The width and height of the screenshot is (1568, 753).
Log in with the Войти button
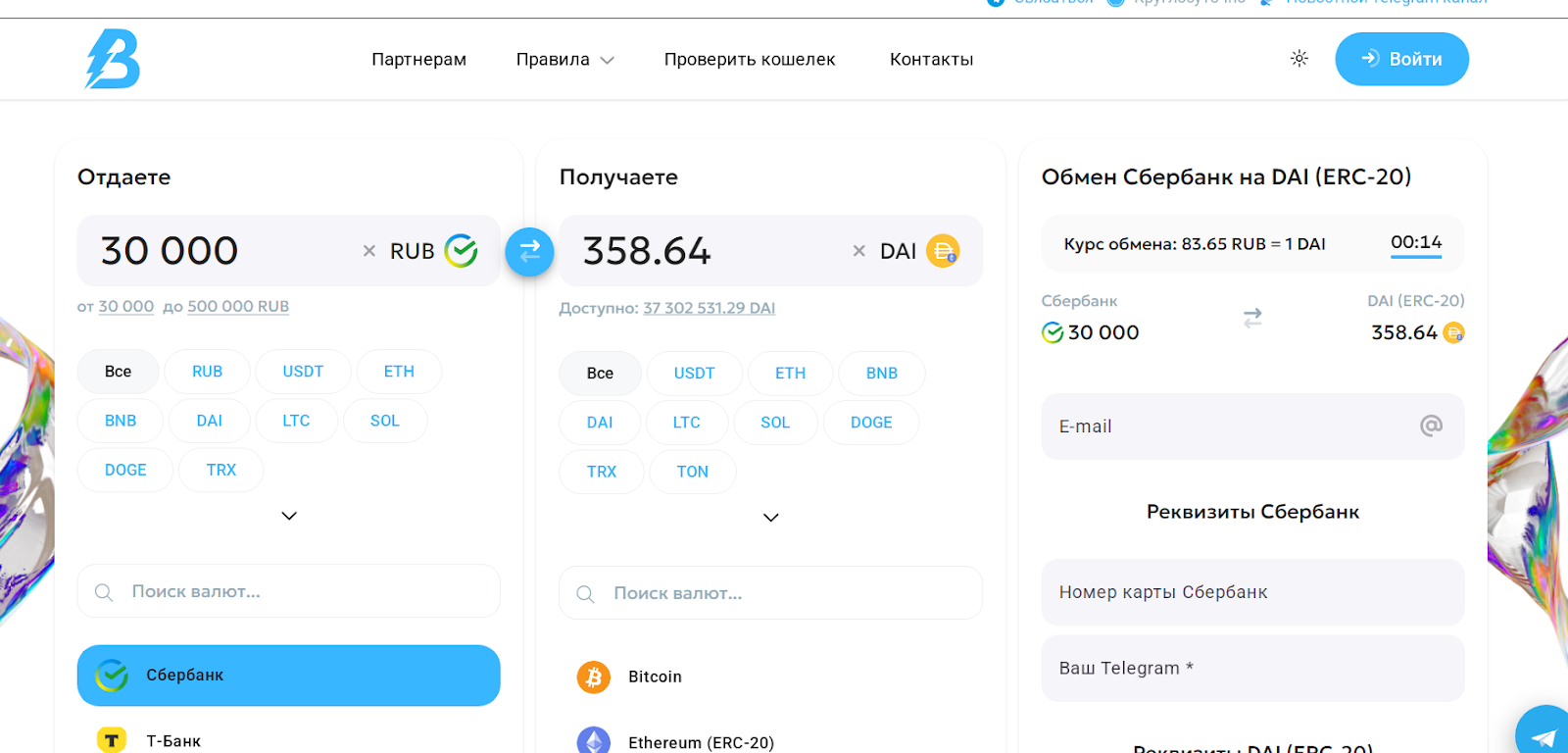click(x=1401, y=59)
